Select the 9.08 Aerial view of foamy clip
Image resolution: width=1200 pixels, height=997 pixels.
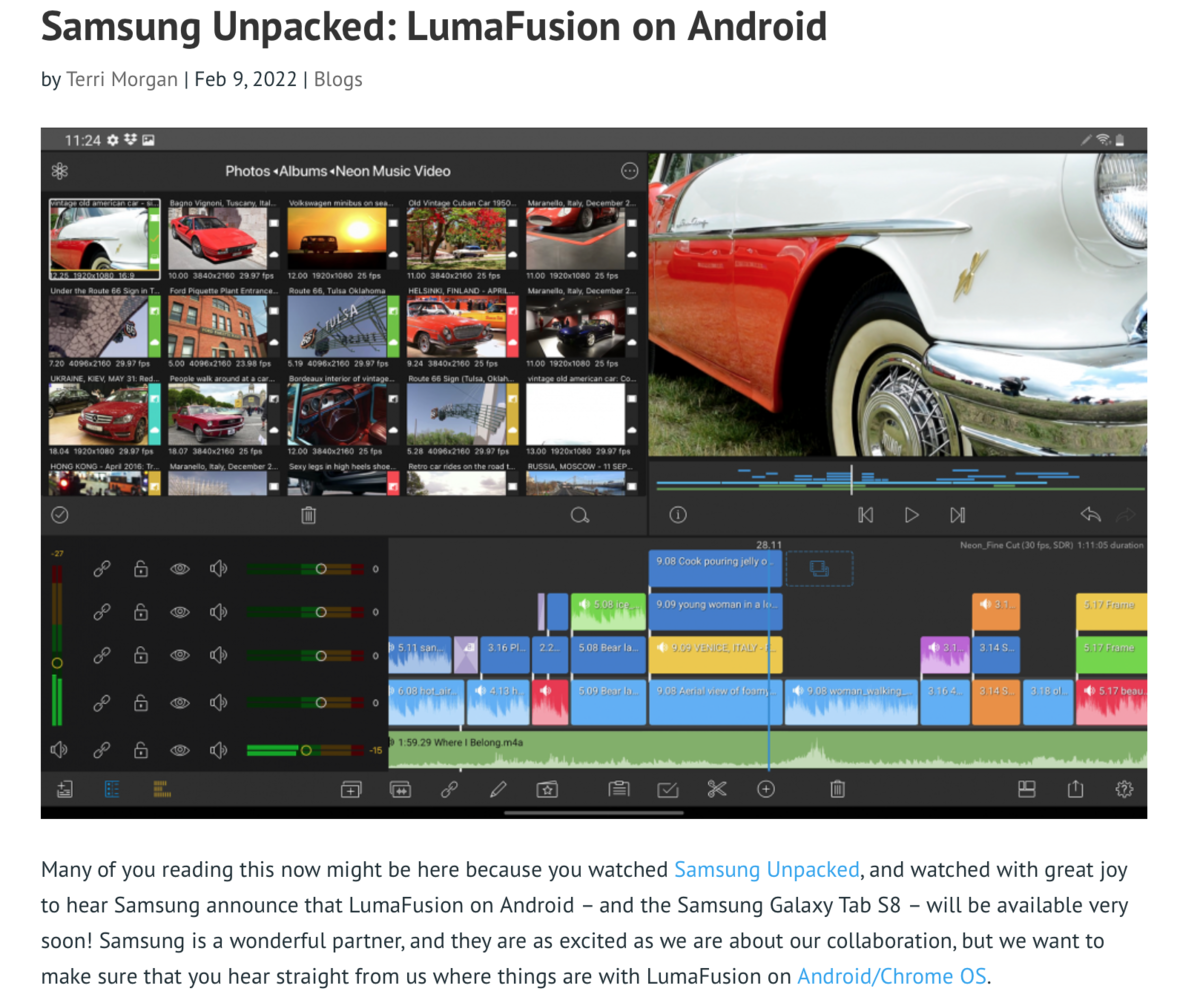coord(715,703)
